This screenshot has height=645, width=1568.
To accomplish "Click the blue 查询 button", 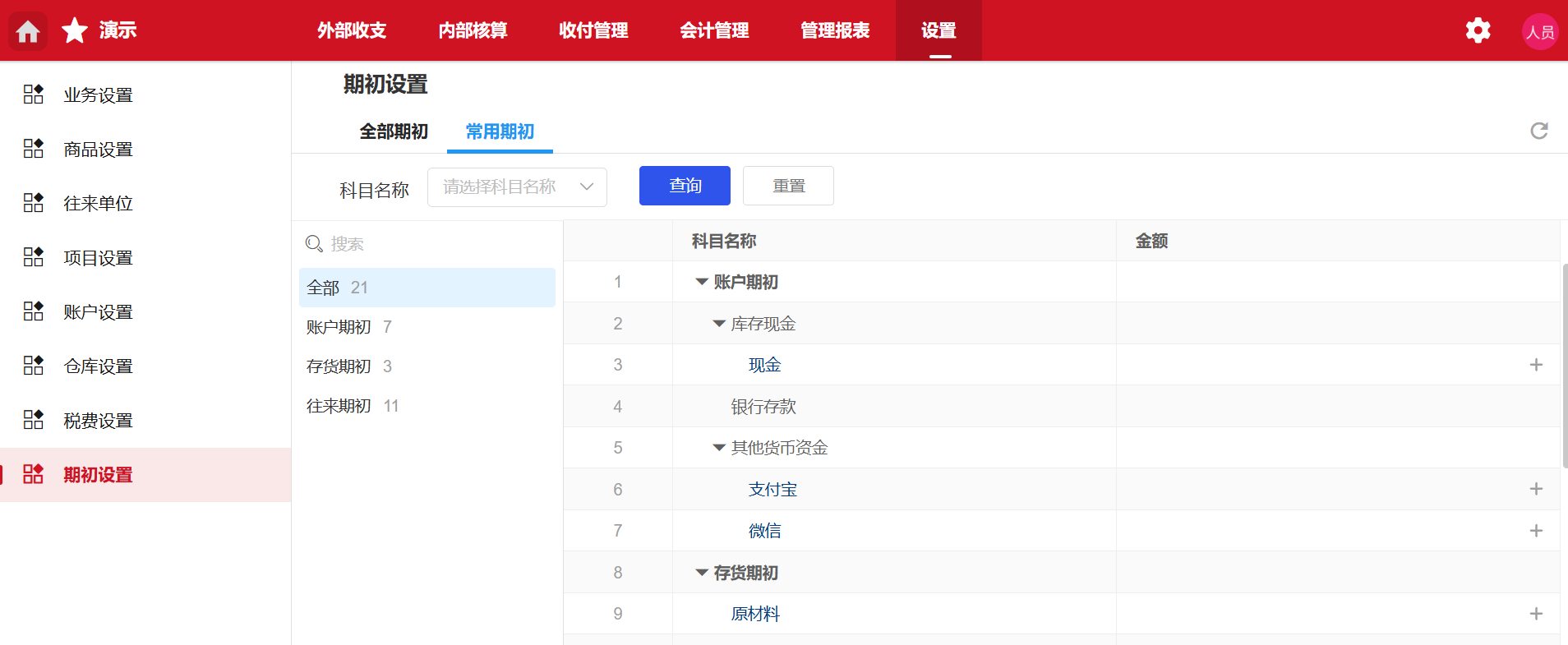I will click(x=685, y=186).
